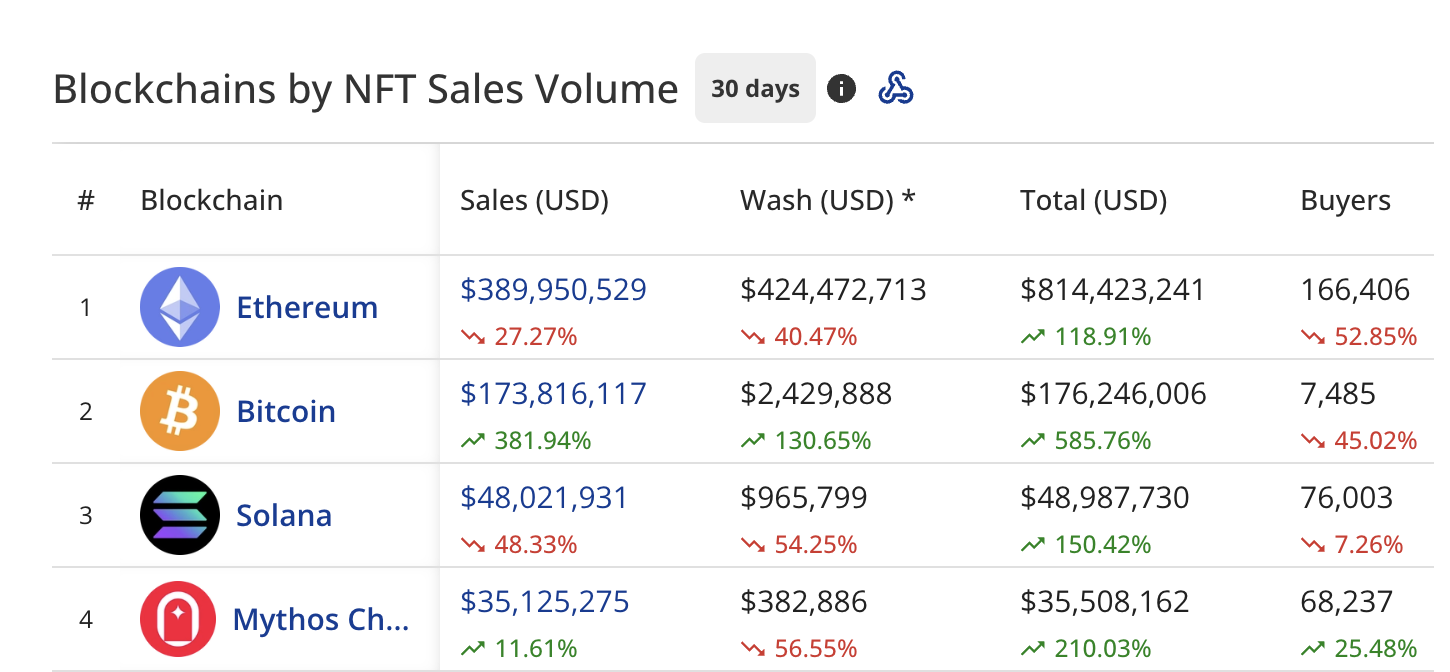This screenshot has height=672, width=1450.
Task: Sort by Blockchain column header
Action: [211, 200]
